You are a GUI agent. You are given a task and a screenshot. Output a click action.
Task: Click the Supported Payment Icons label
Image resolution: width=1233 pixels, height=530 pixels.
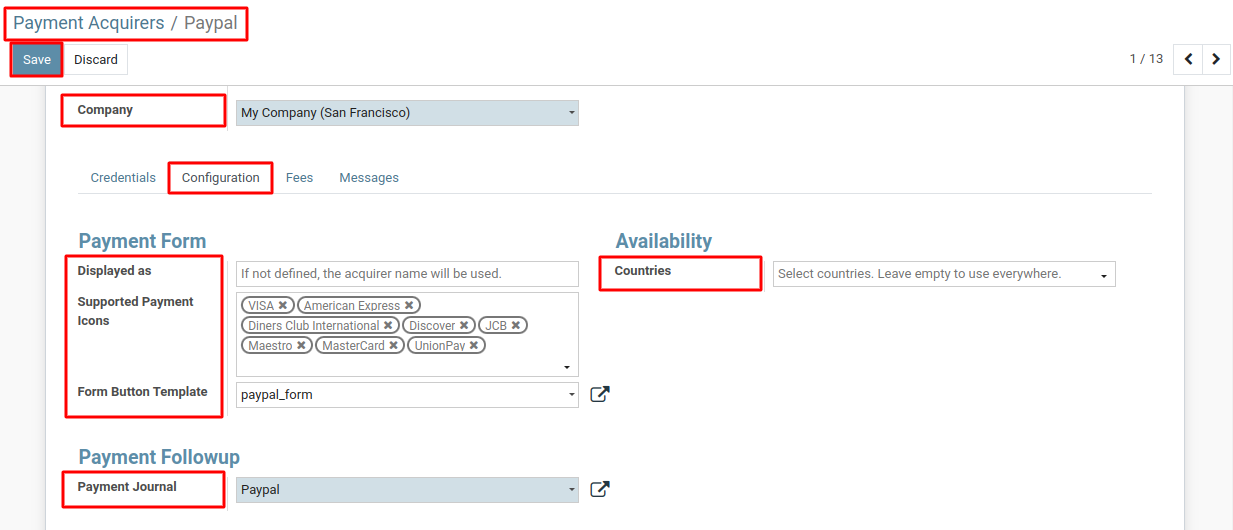click(x=135, y=311)
